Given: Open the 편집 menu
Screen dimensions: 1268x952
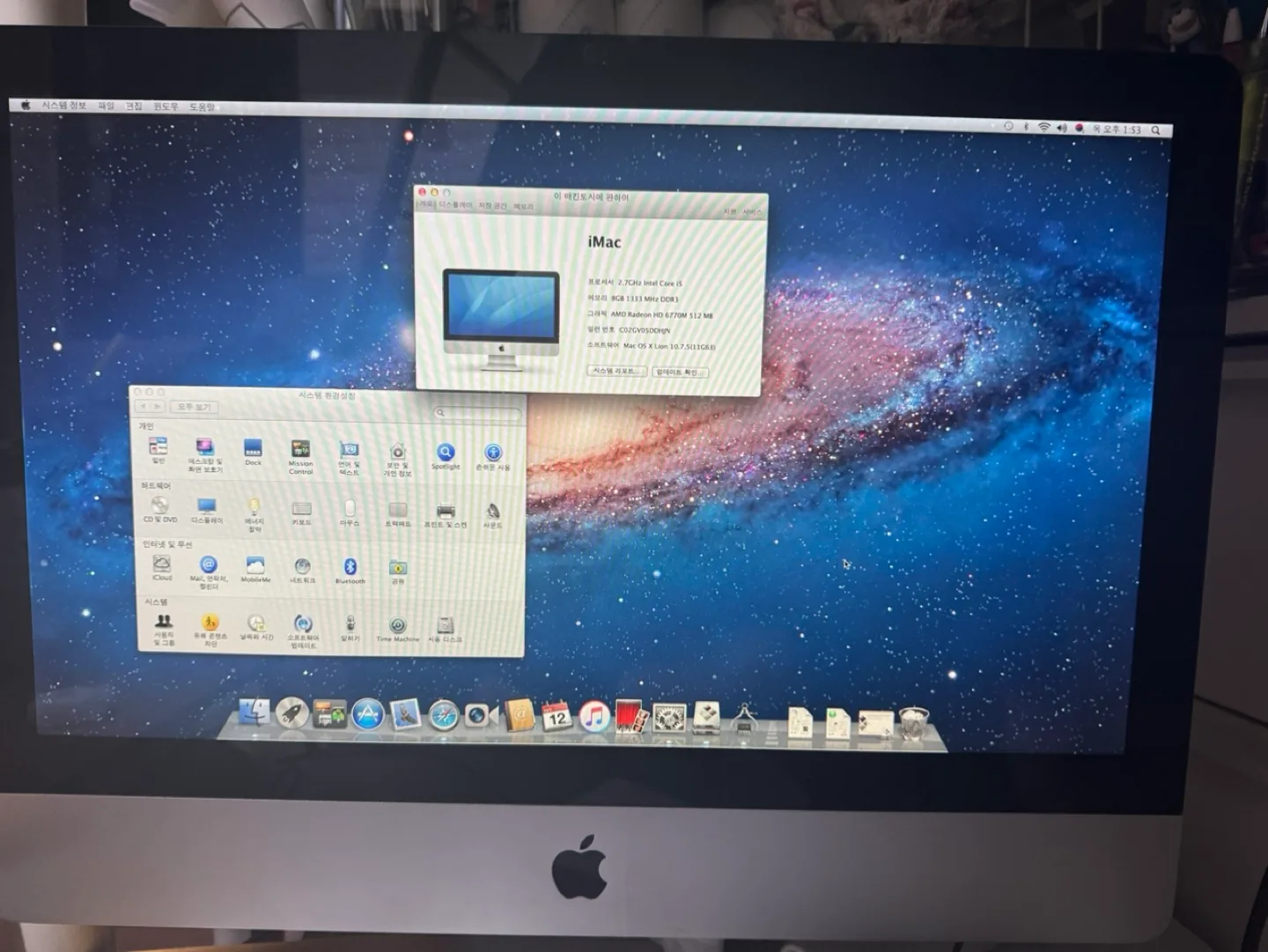Looking at the screenshot, I should (x=134, y=107).
